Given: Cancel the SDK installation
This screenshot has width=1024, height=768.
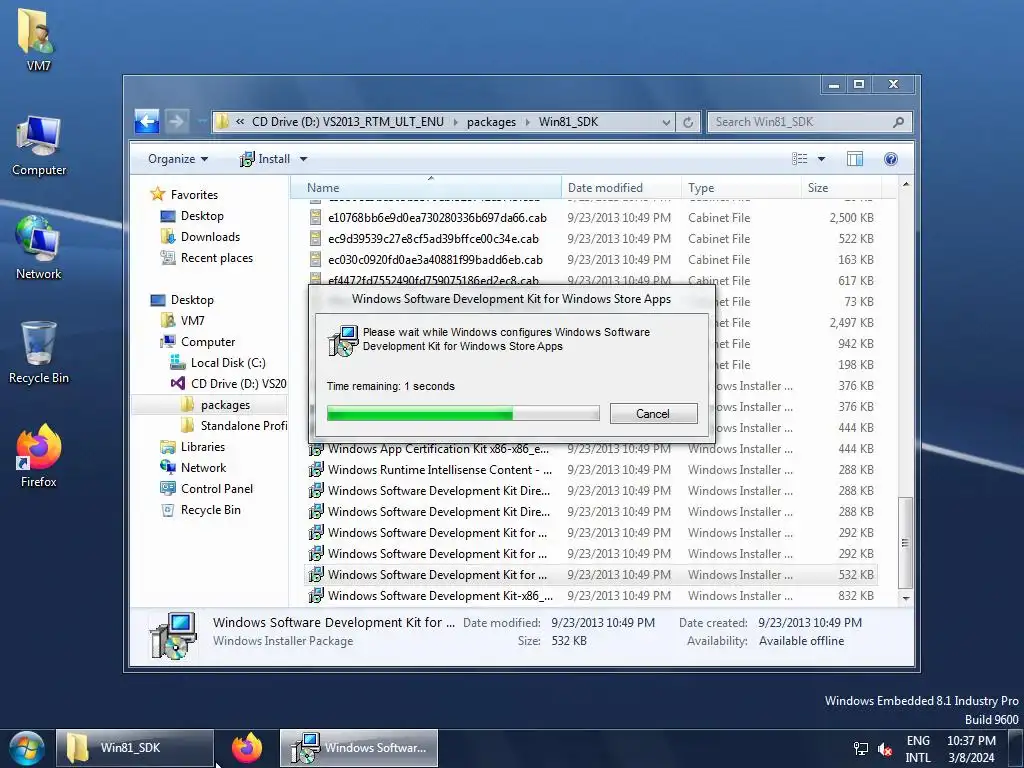Looking at the screenshot, I should (x=653, y=413).
